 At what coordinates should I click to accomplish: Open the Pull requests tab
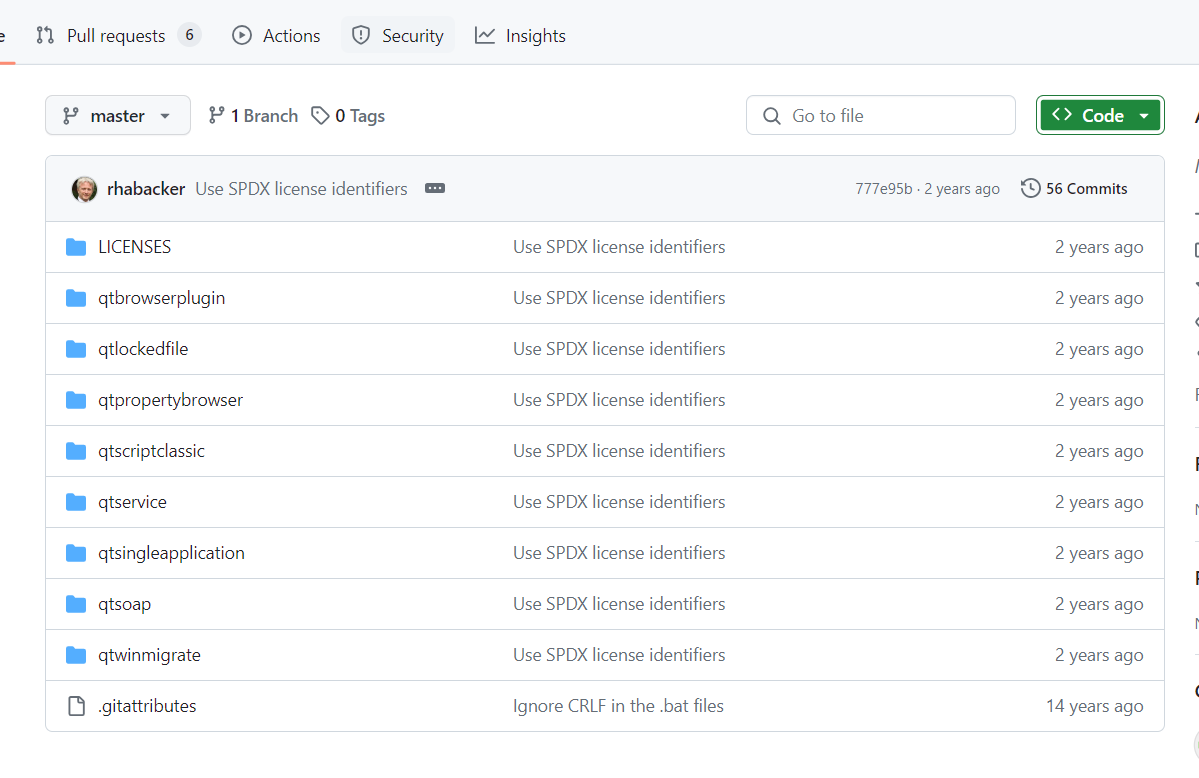119,36
